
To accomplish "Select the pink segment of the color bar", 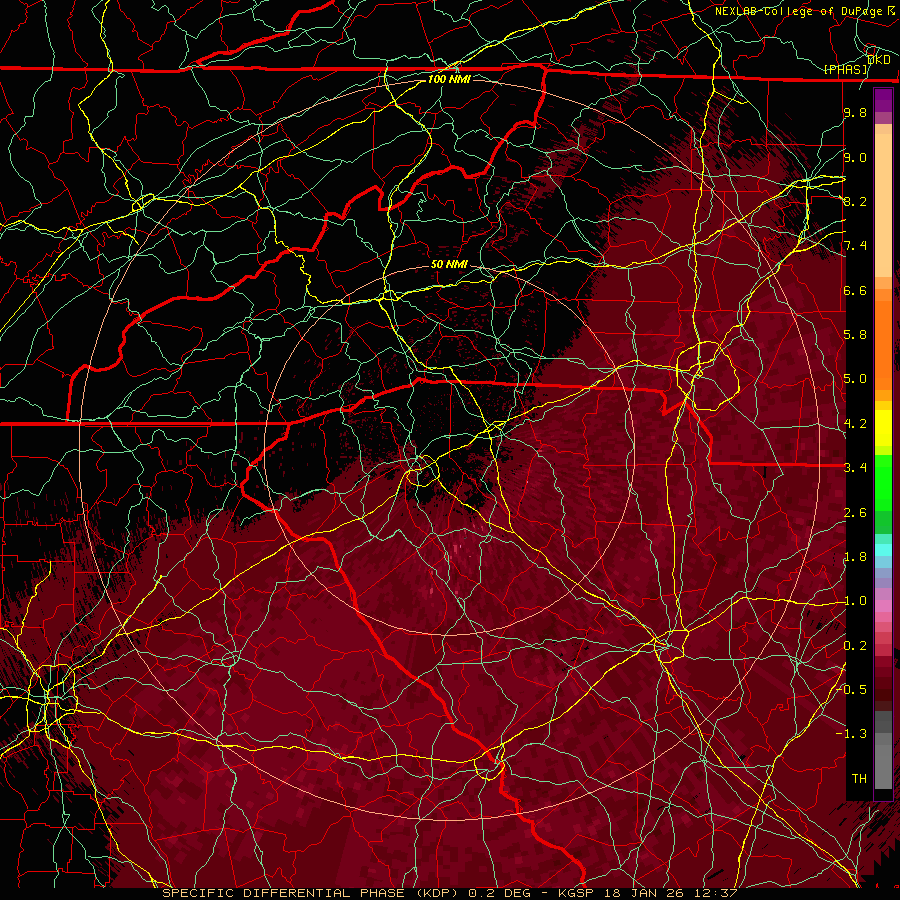I will [883, 606].
